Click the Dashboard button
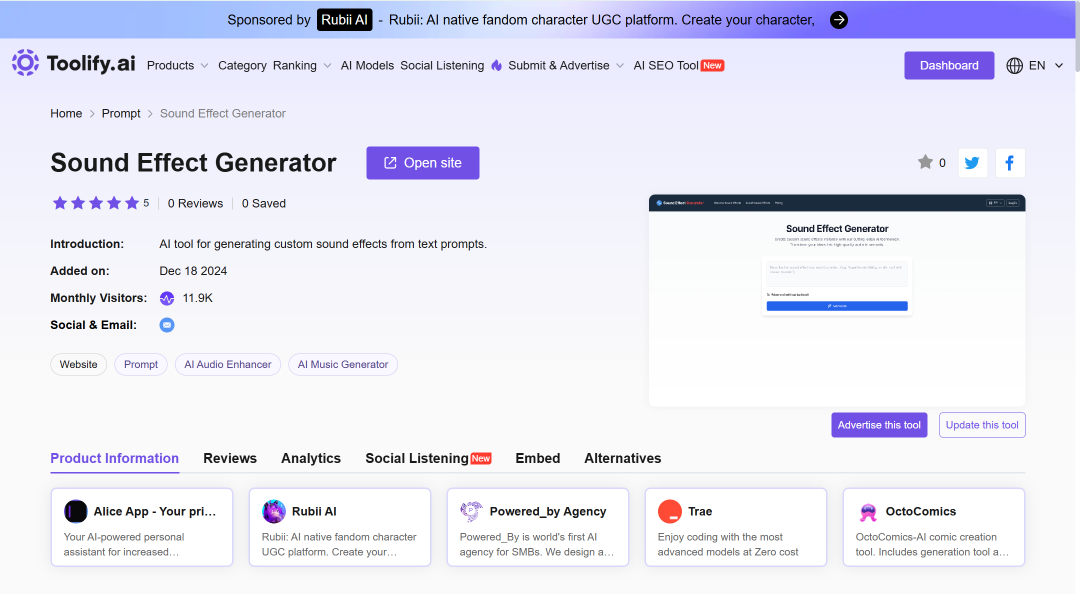Image resolution: width=1080 pixels, height=594 pixels. (948, 65)
